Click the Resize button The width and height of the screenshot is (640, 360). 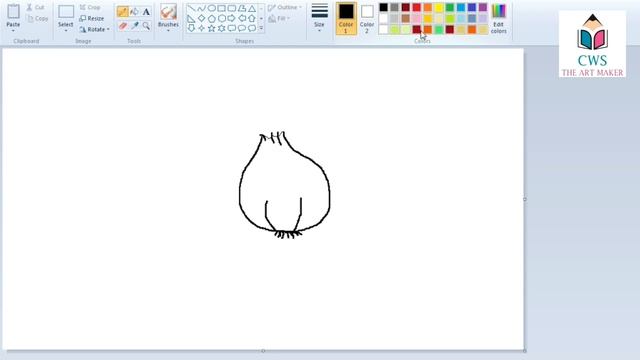92,18
